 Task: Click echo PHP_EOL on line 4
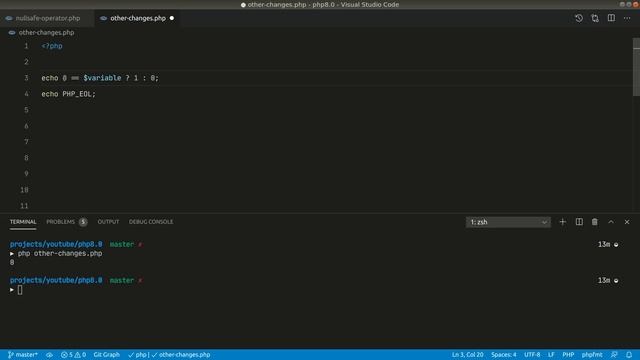click(x=68, y=94)
